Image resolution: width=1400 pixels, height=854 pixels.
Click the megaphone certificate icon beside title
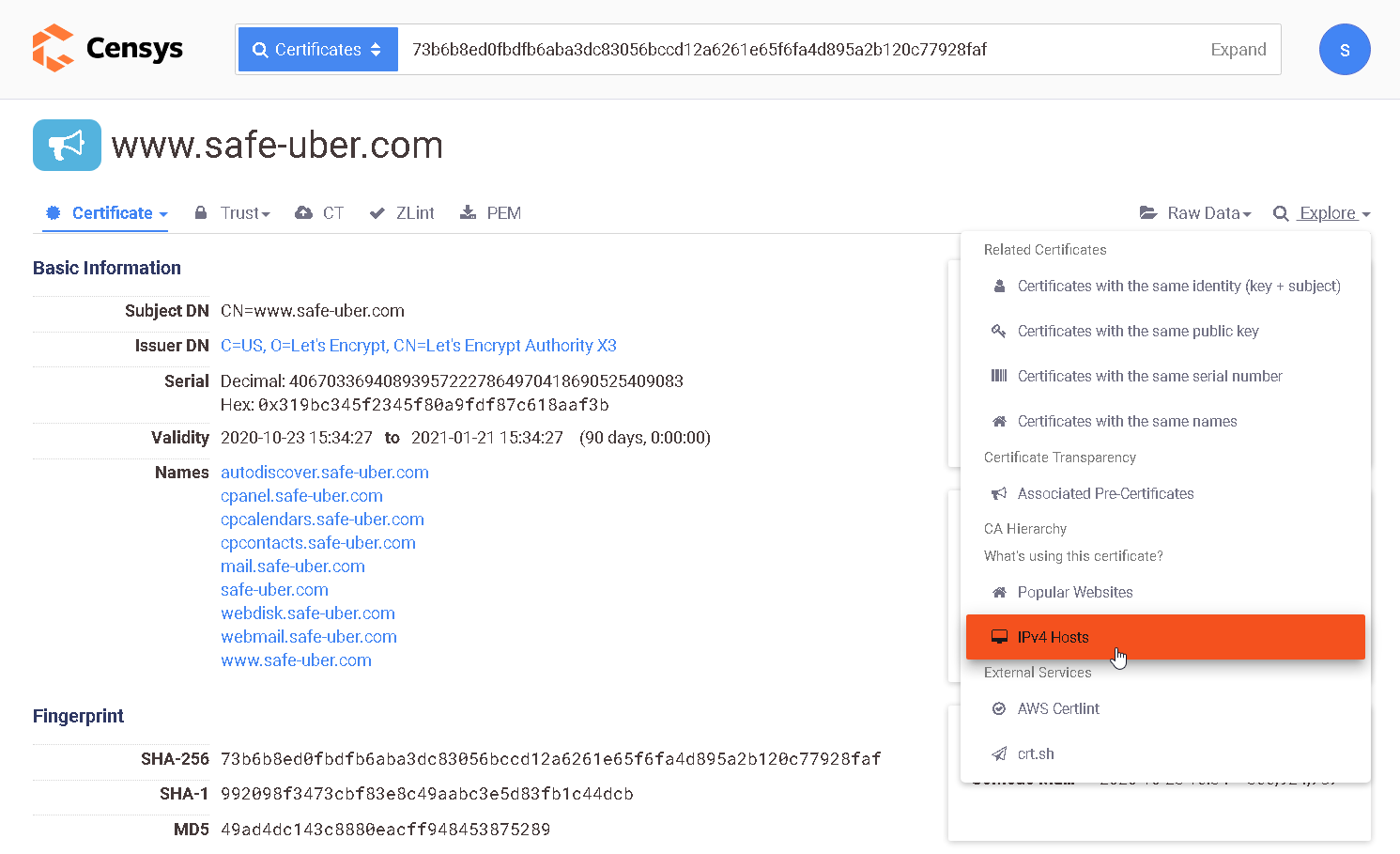point(67,145)
